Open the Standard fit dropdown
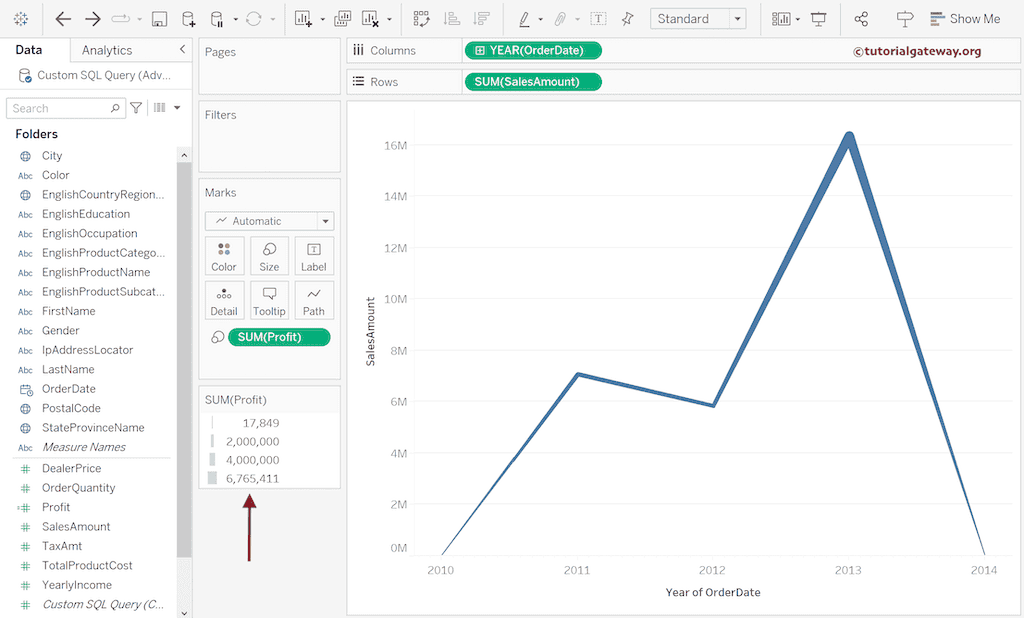 pyautogui.click(x=738, y=19)
